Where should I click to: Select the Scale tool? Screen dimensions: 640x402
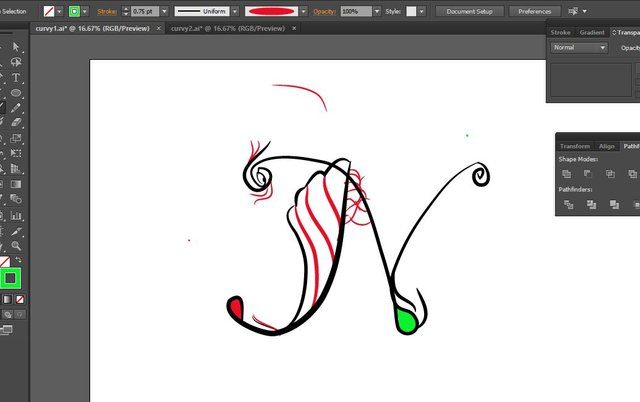click(16, 138)
